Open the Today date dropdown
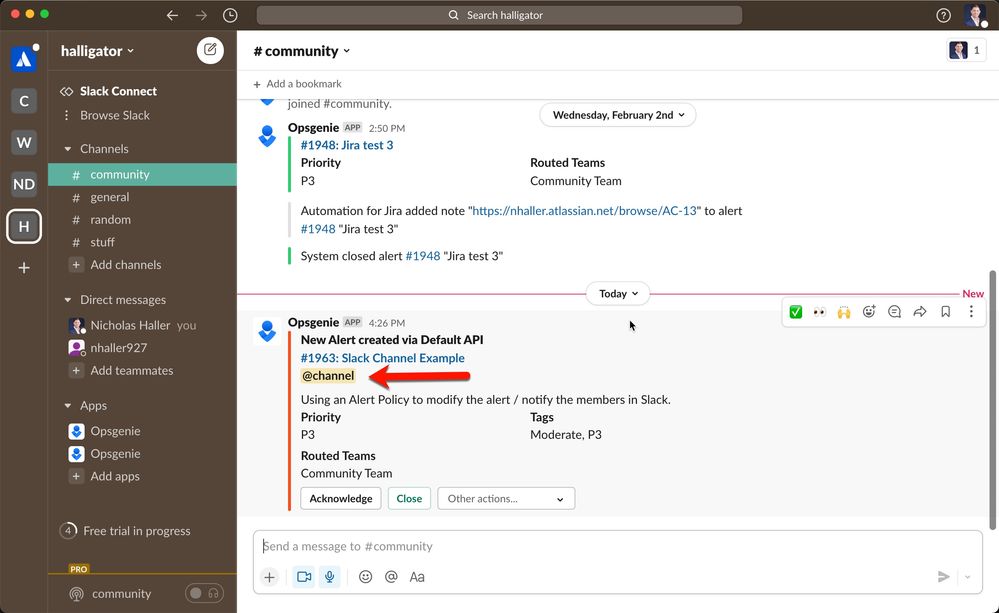 click(x=618, y=294)
